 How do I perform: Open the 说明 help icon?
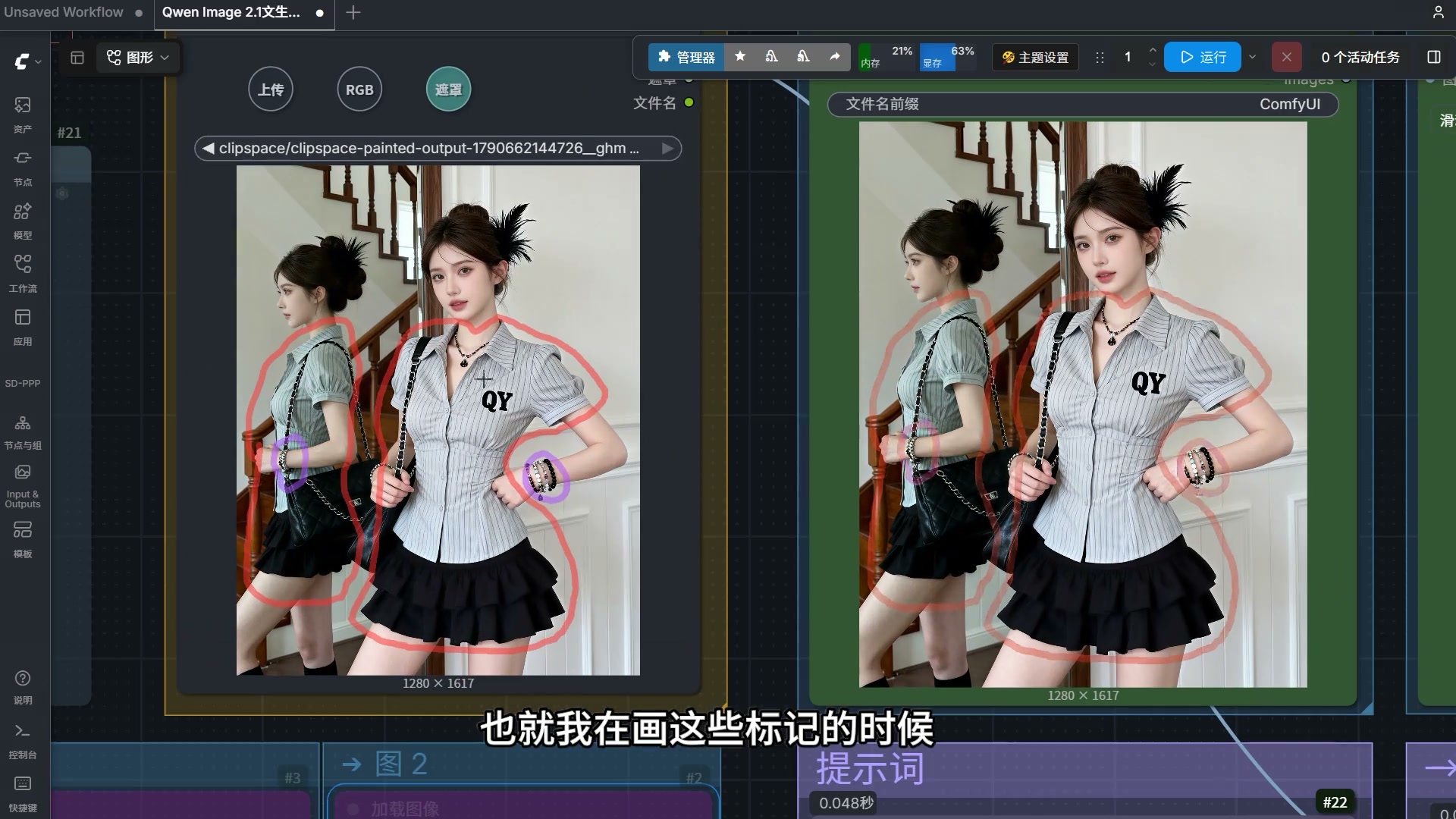[x=23, y=687]
